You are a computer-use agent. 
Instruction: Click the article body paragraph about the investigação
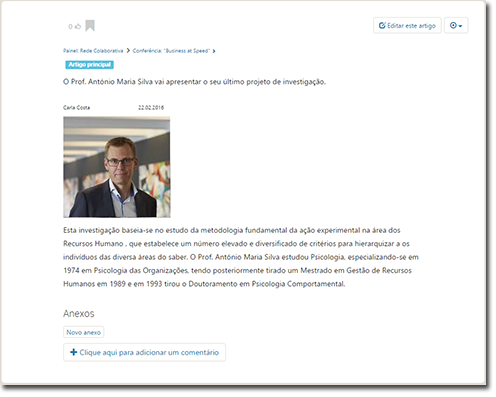pos(241,257)
